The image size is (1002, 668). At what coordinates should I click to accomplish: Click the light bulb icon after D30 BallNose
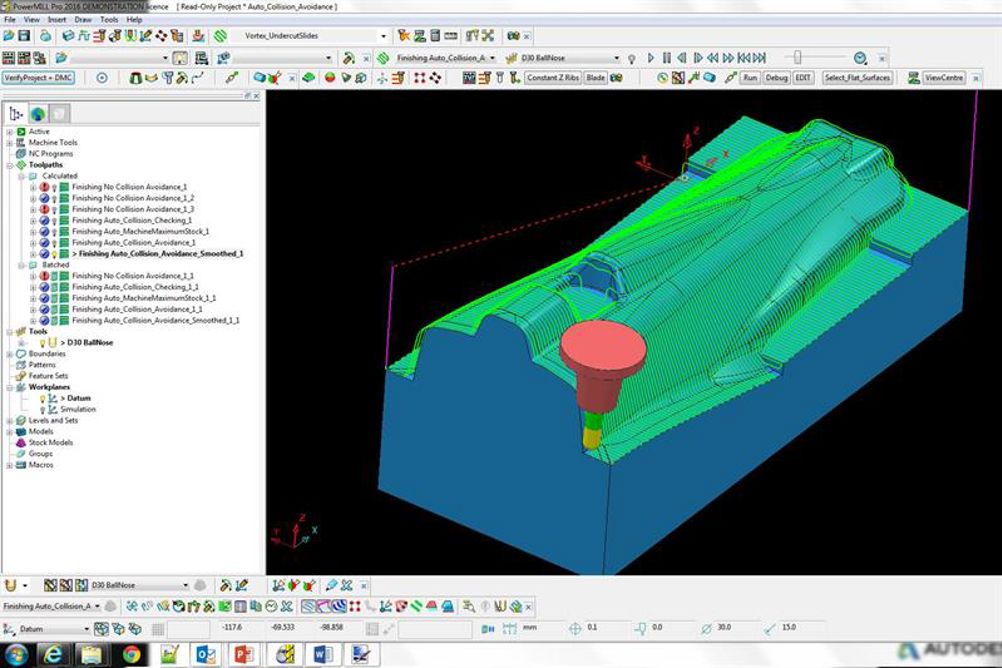(x=631, y=58)
